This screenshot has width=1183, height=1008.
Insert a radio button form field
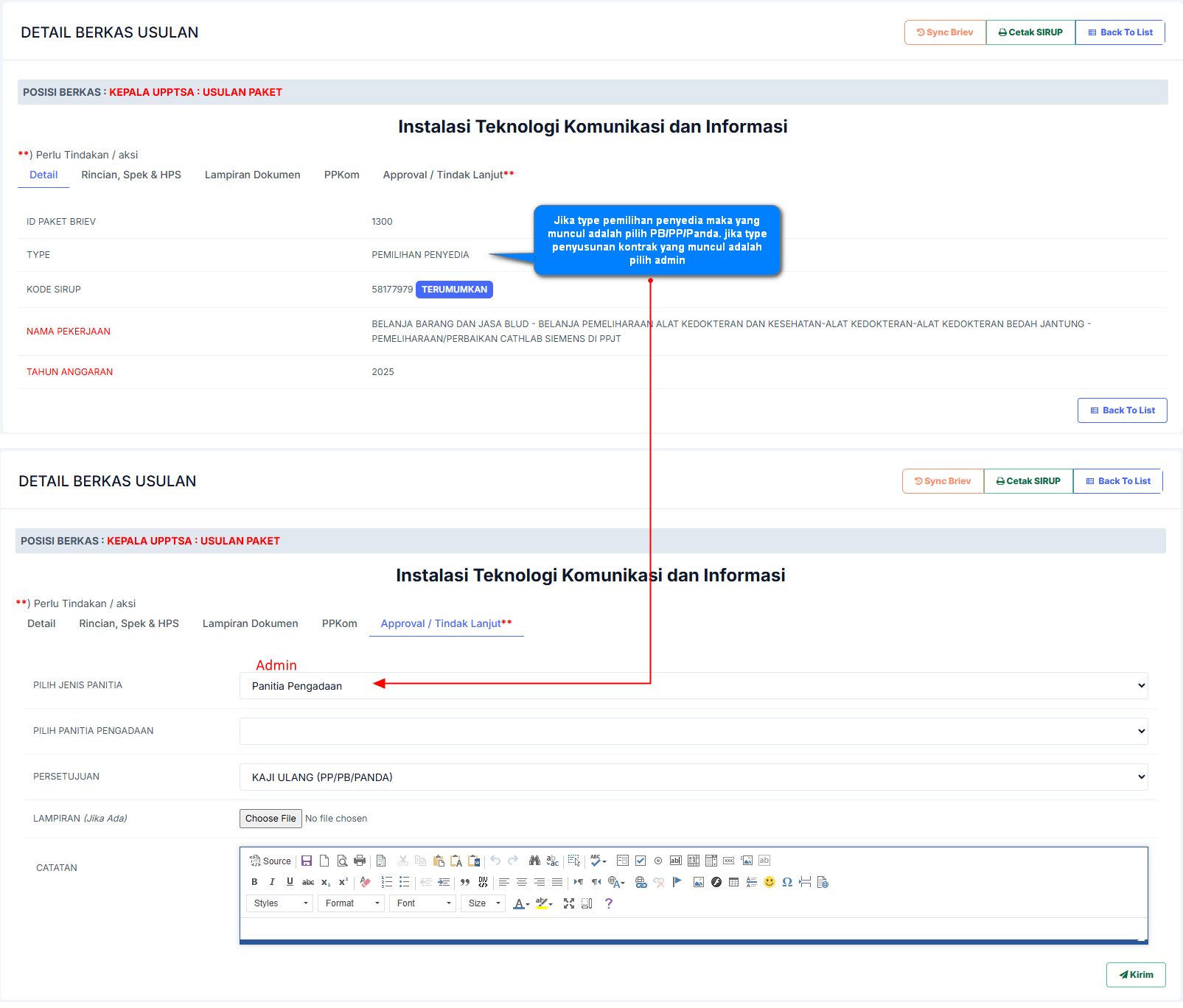click(658, 861)
